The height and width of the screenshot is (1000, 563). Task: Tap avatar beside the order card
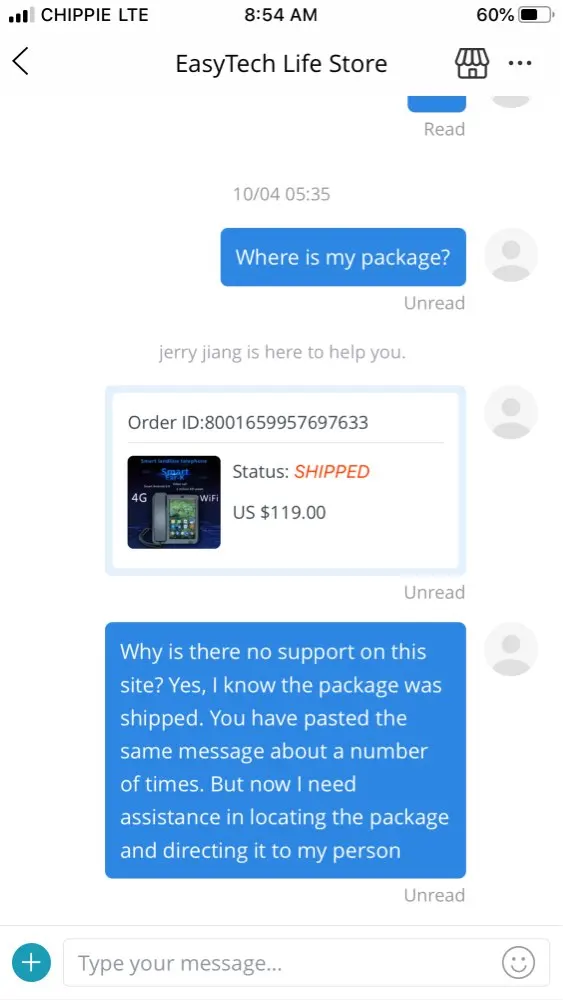point(511,412)
